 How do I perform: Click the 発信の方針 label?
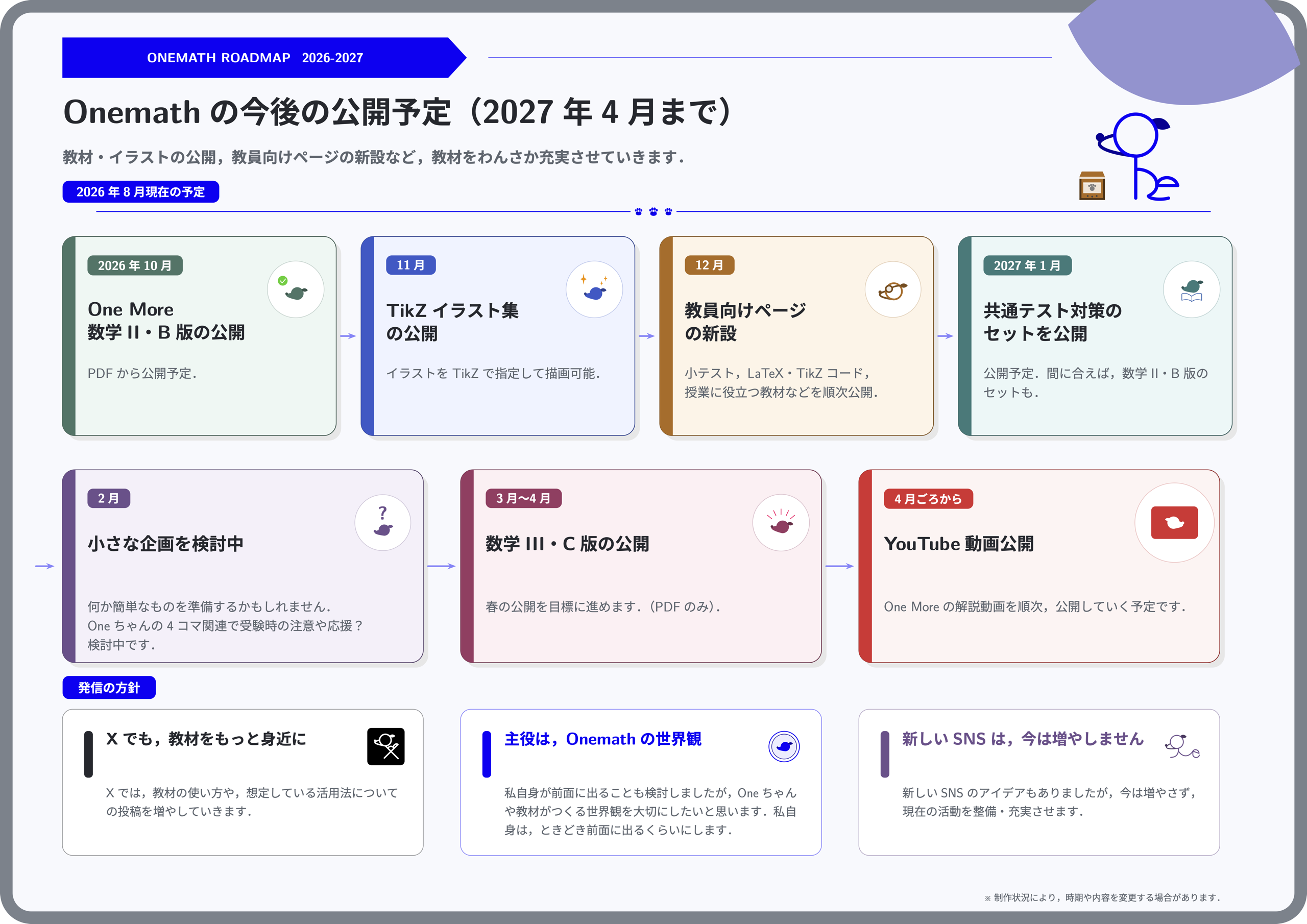109,687
